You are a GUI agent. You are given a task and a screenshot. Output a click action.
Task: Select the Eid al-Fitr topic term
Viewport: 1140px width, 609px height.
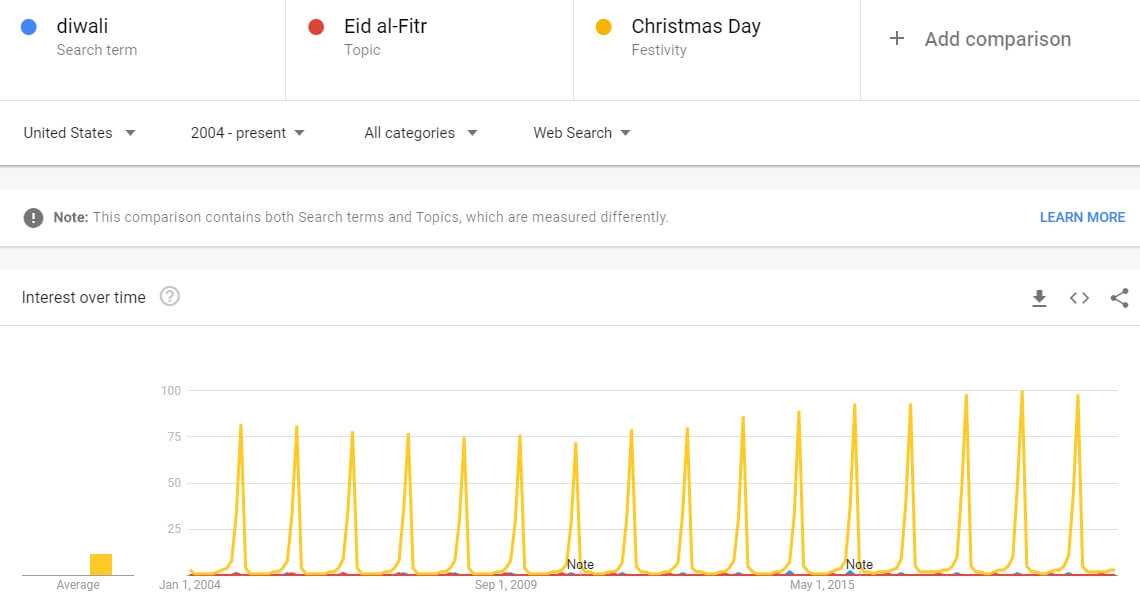point(385,27)
